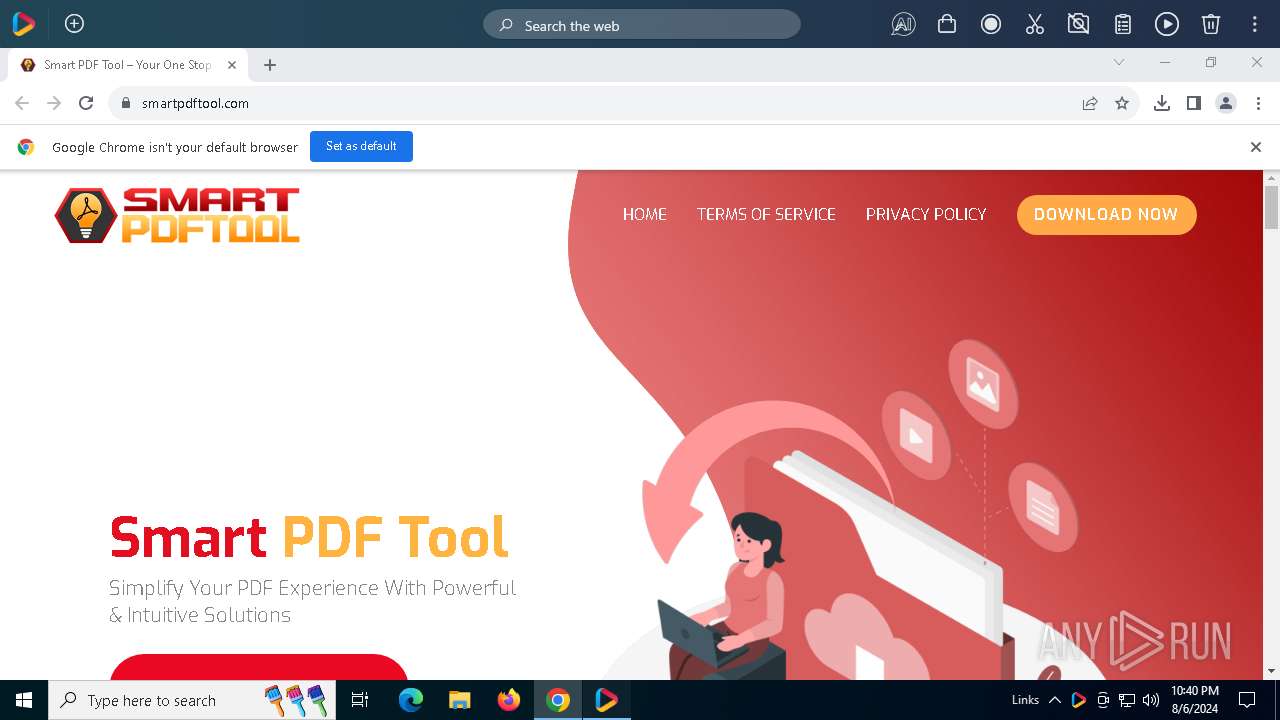Screen dimensions: 1280x720
Task: Launch Microsoft Edge from taskbar
Action: [x=411, y=700]
